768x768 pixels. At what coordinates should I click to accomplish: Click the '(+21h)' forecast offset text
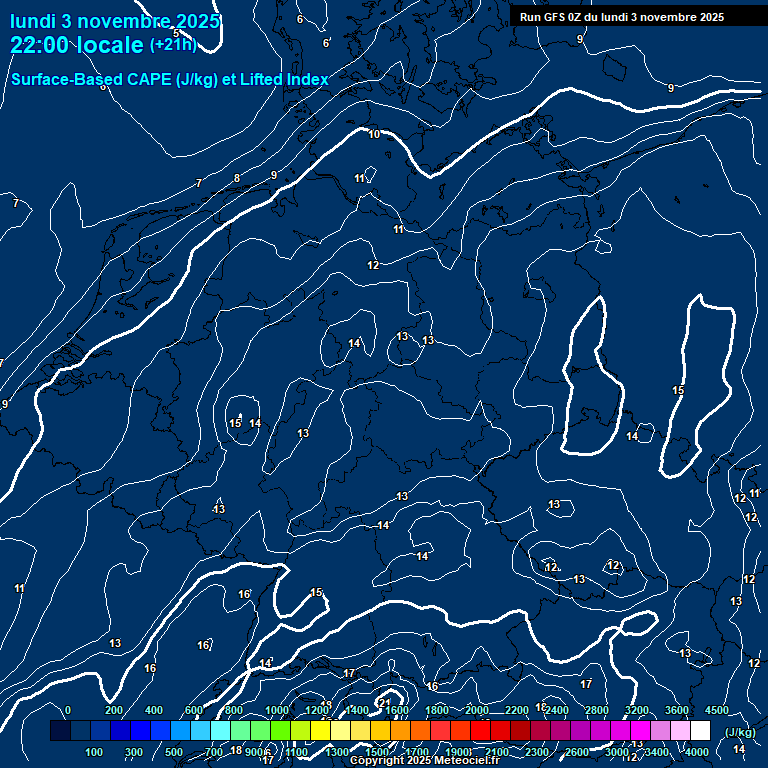click(x=173, y=45)
